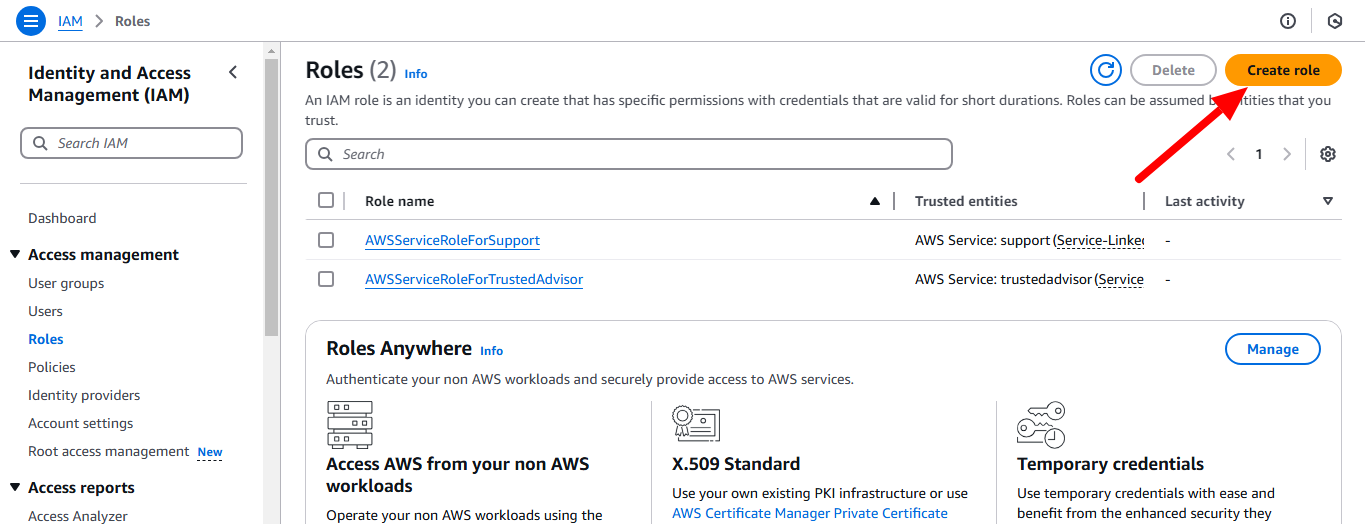The height and width of the screenshot is (524, 1365).
Task: Go to the next page of roles
Action: click(x=1287, y=154)
